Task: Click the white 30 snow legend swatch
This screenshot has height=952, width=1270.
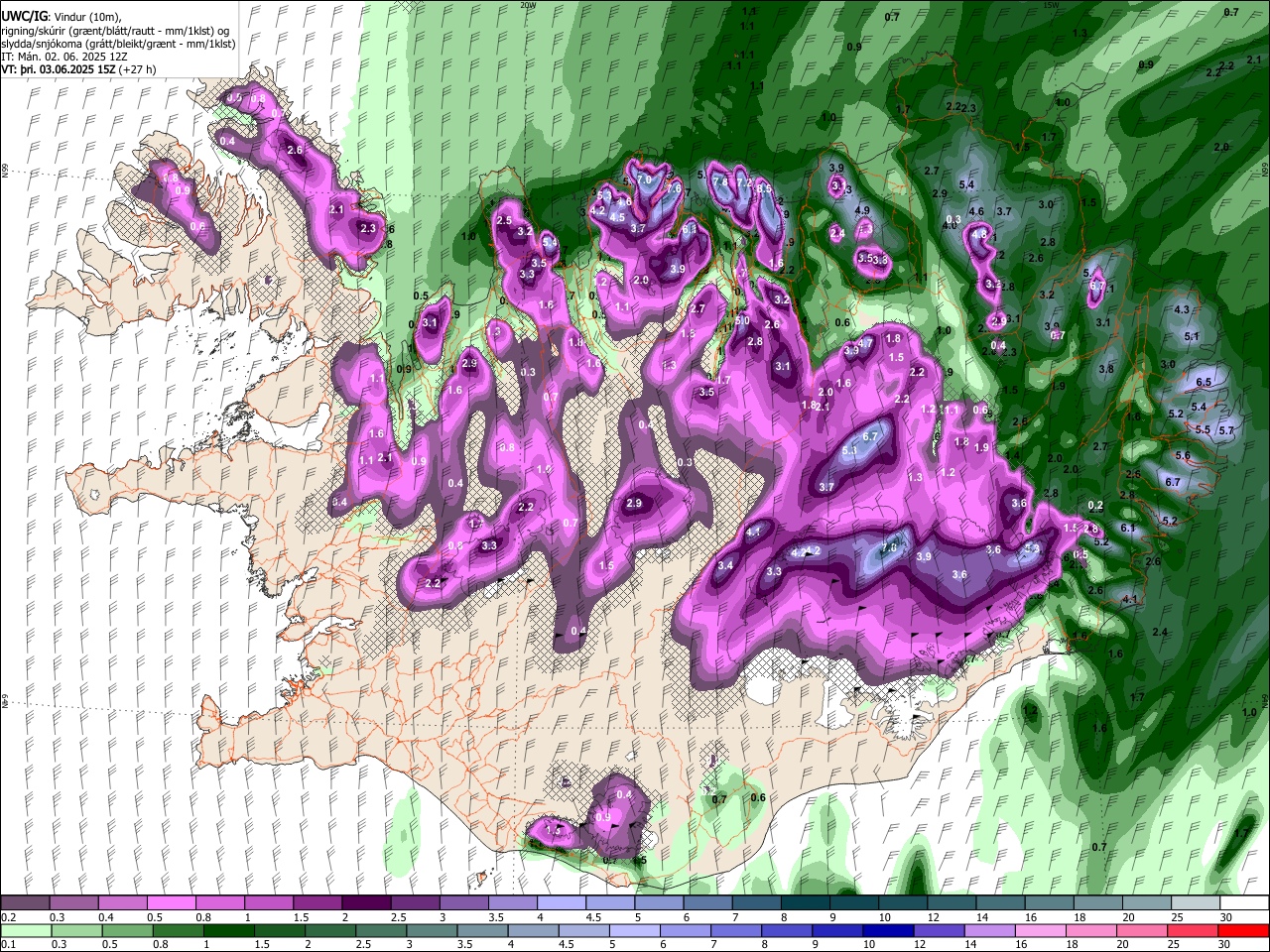Action: [x=1244, y=903]
